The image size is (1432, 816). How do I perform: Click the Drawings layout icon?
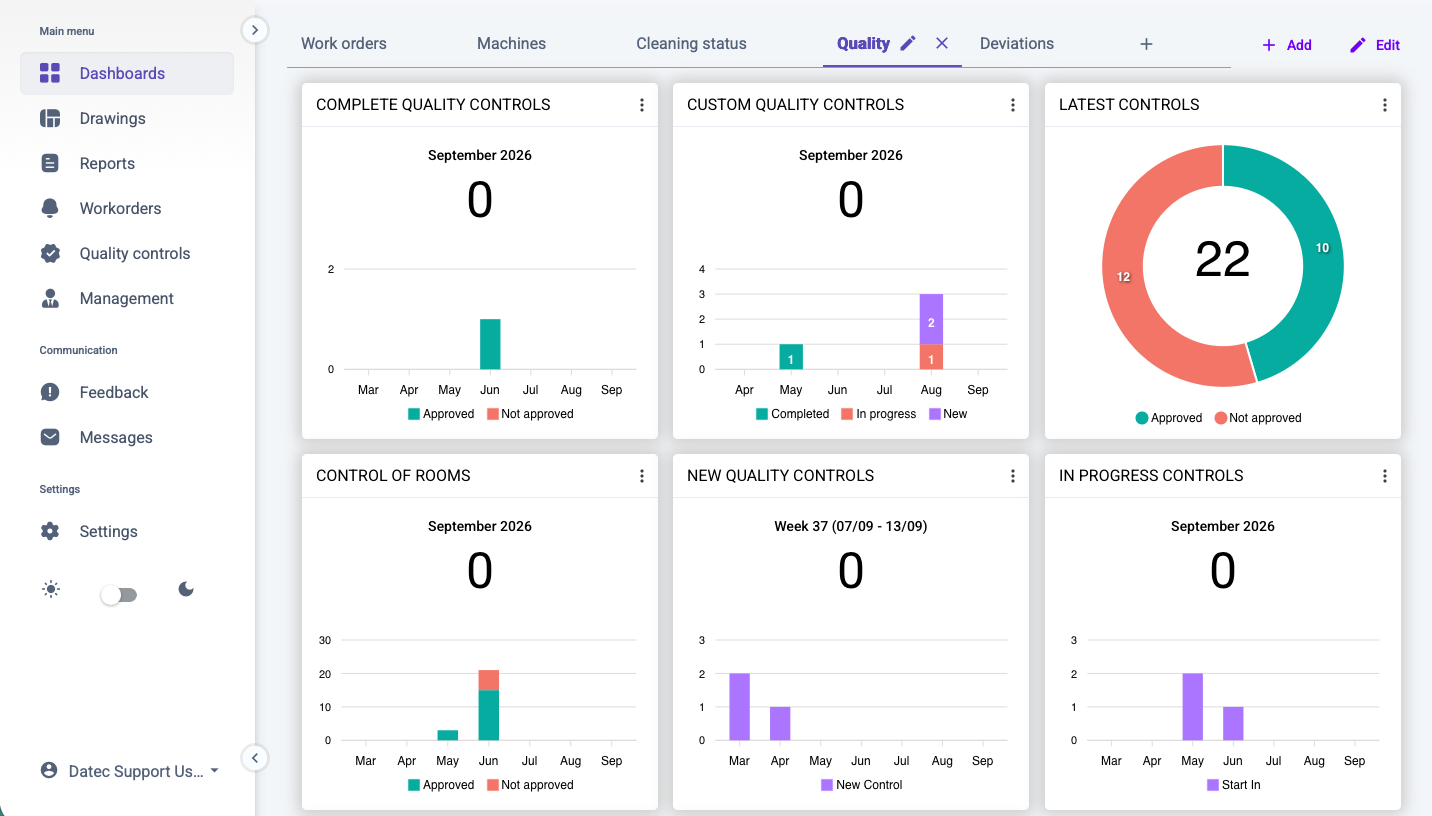click(50, 118)
